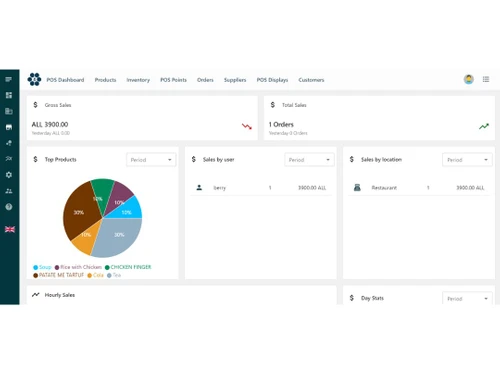Open Period dropdown in Sales by user
The height and width of the screenshot is (375, 500).
click(309, 160)
